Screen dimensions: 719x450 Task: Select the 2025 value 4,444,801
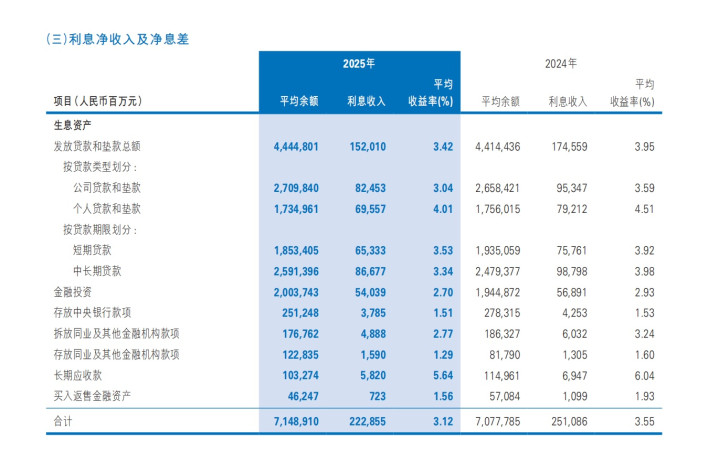pos(296,147)
